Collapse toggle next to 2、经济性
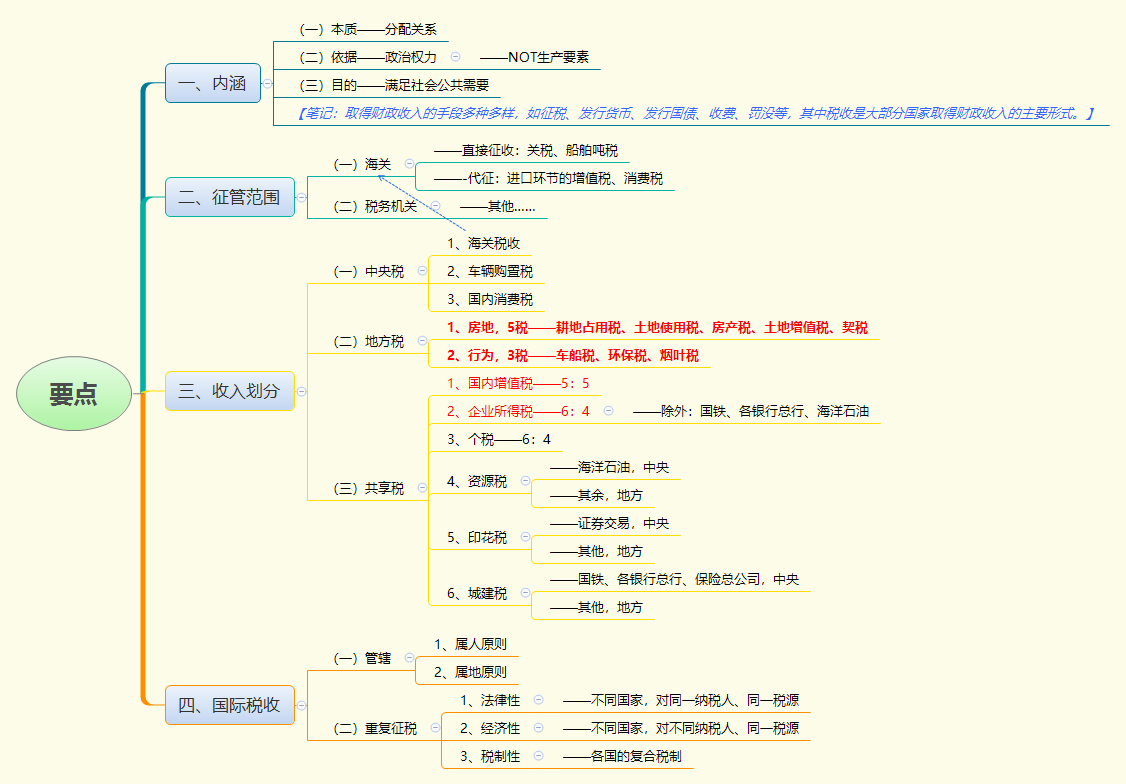The width and height of the screenshot is (1126, 784). (538, 727)
